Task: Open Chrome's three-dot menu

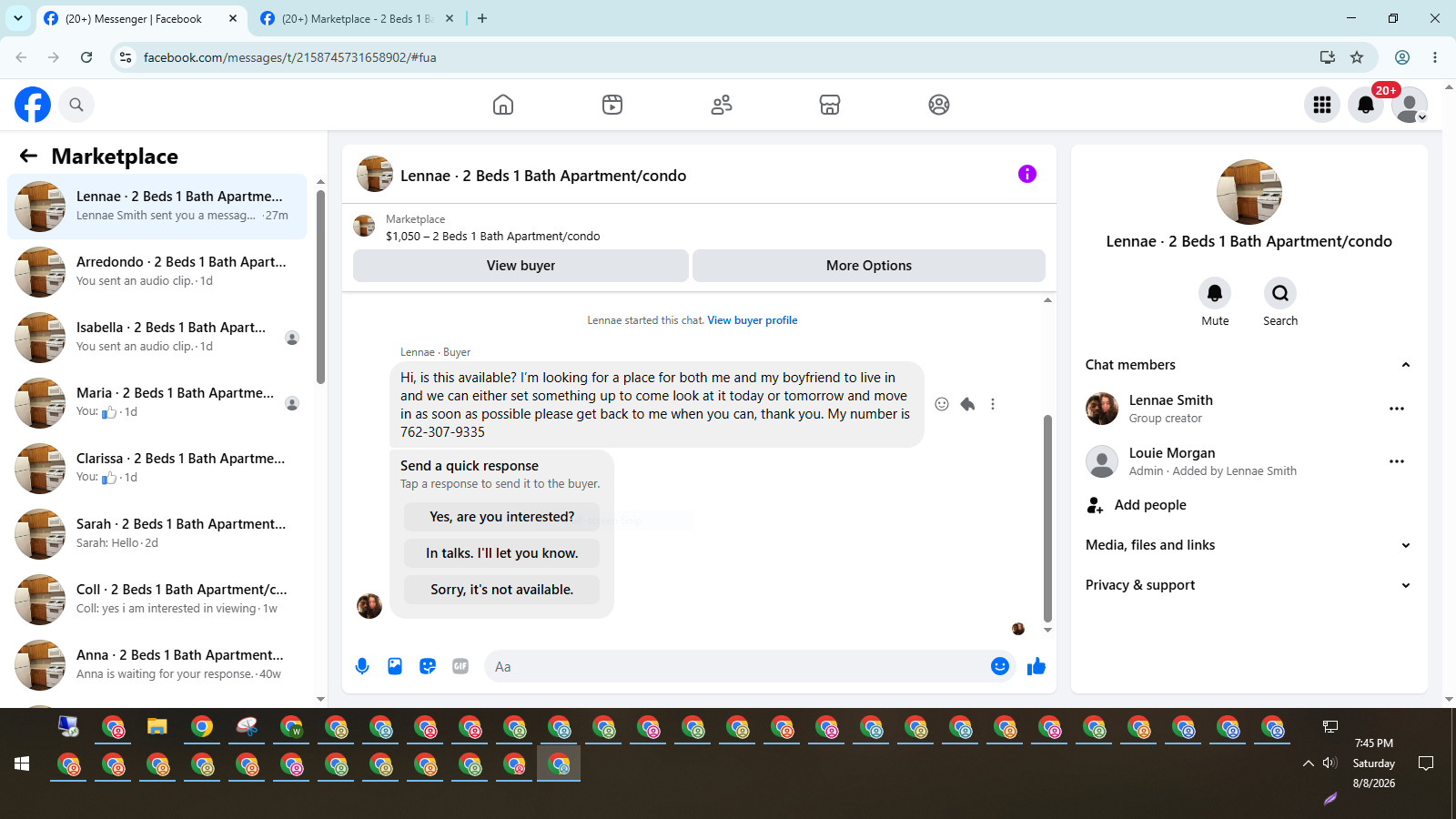Action: point(1435,57)
